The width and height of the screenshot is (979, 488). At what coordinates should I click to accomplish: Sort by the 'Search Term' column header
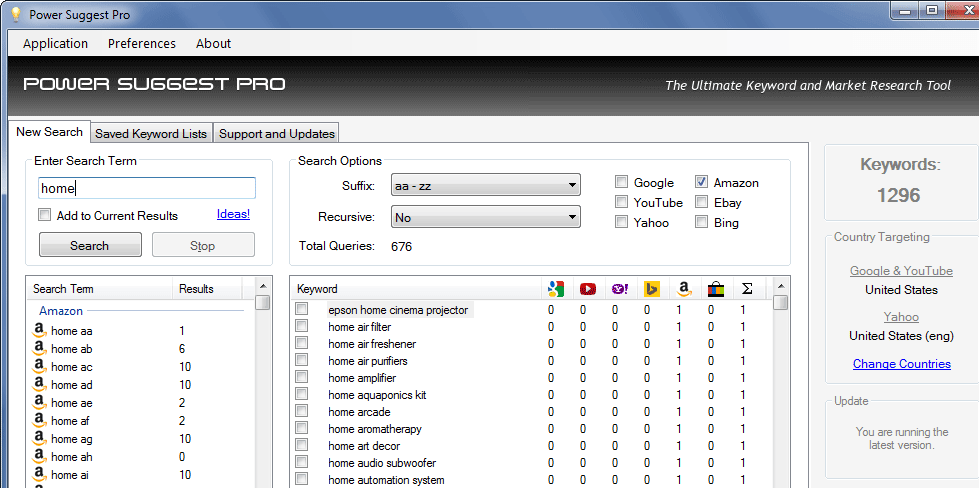101,289
